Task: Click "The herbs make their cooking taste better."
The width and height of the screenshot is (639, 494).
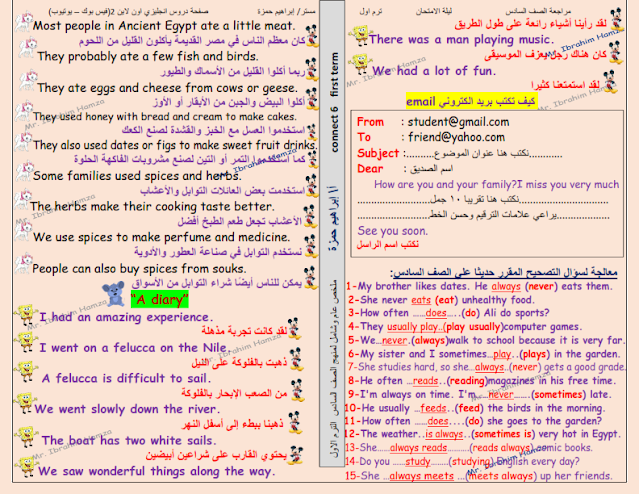Action: pos(152,206)
